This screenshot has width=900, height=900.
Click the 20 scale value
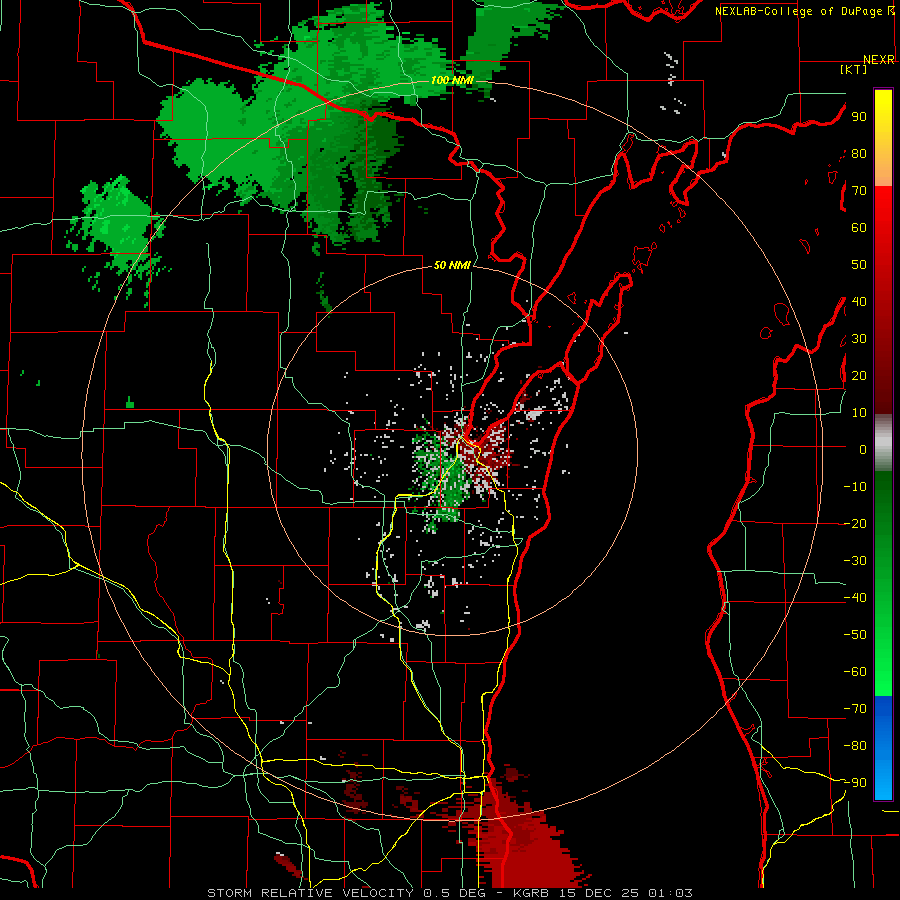pyautogui.click(x=859, y=376)
